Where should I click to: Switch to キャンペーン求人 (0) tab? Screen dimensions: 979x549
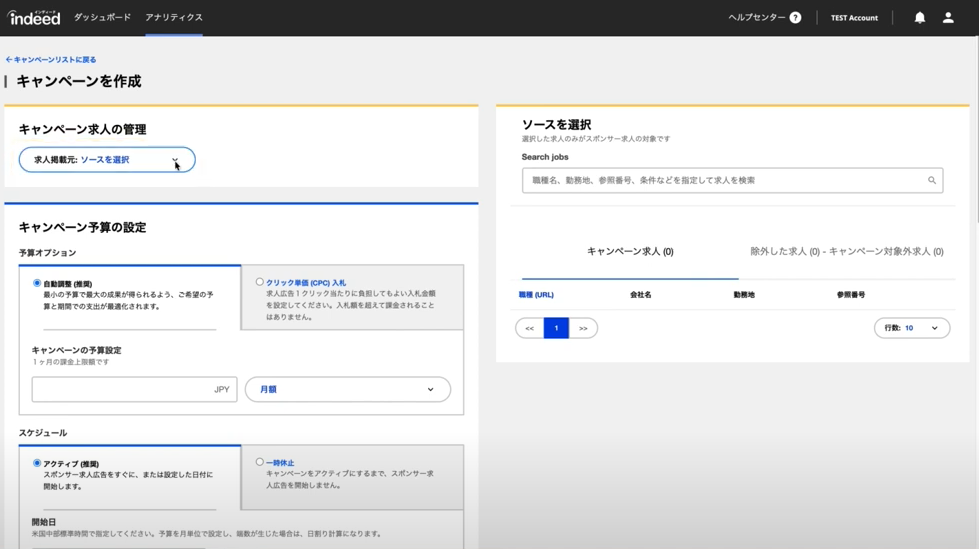(629, 252)
